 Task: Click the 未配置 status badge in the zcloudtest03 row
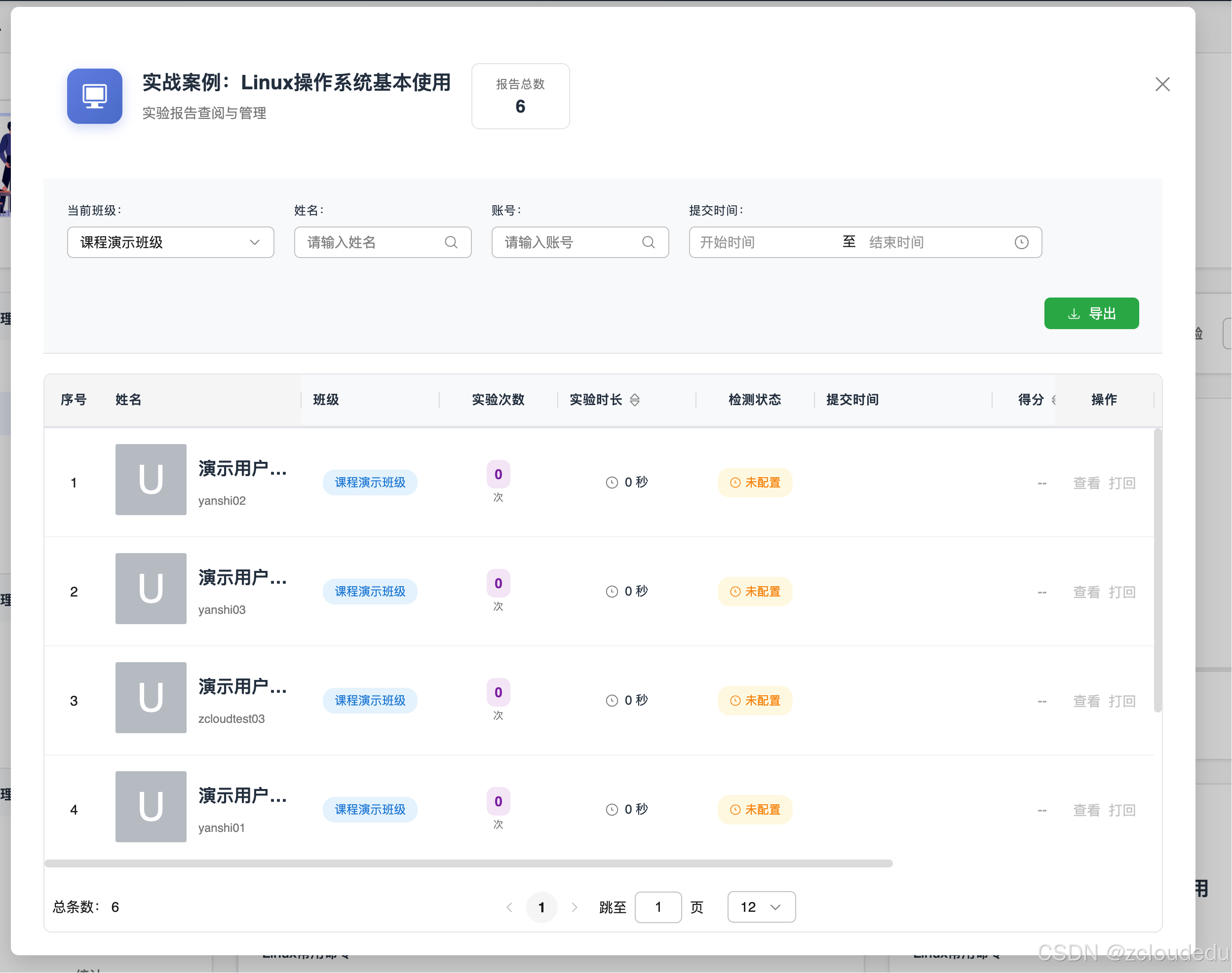[755, 700]
